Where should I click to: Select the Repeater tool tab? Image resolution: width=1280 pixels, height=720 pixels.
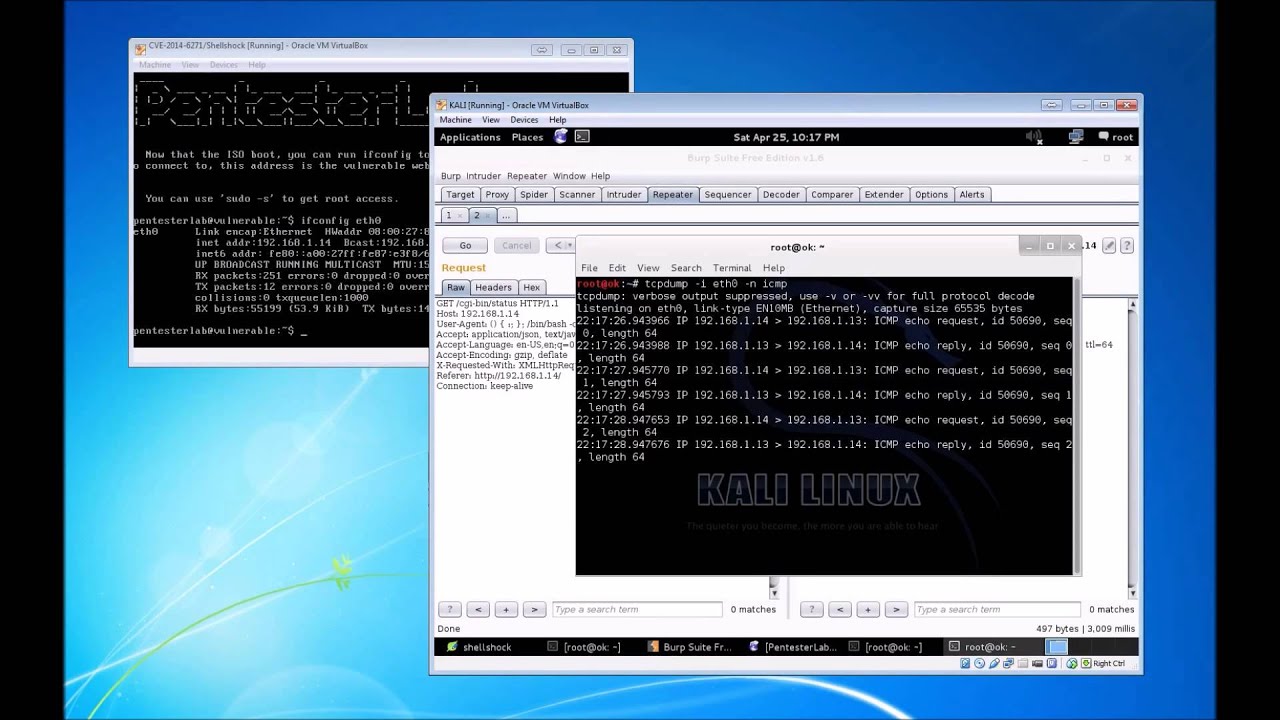pyautogui.click(x=673, y=195)
